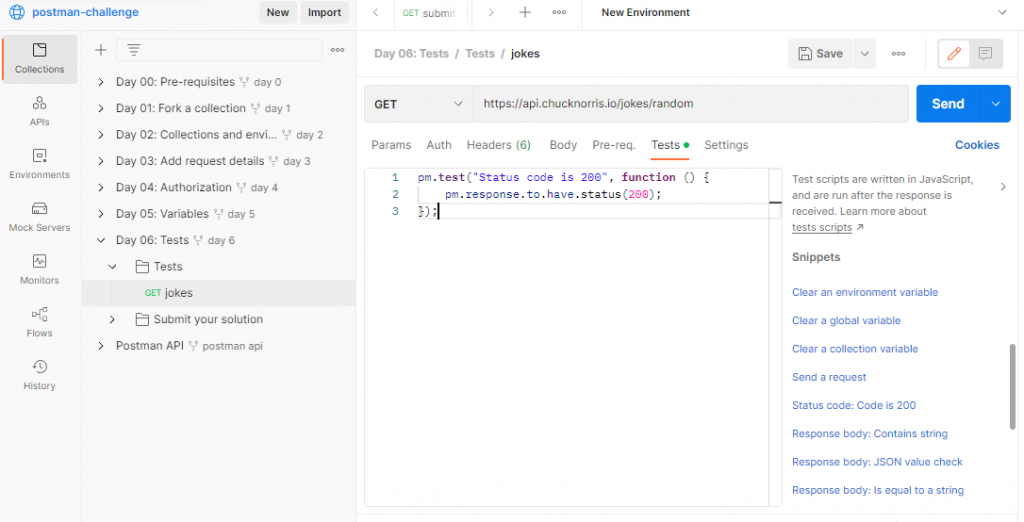
Task: Open the GET method dropdown
Action: (x=418, y=104)
